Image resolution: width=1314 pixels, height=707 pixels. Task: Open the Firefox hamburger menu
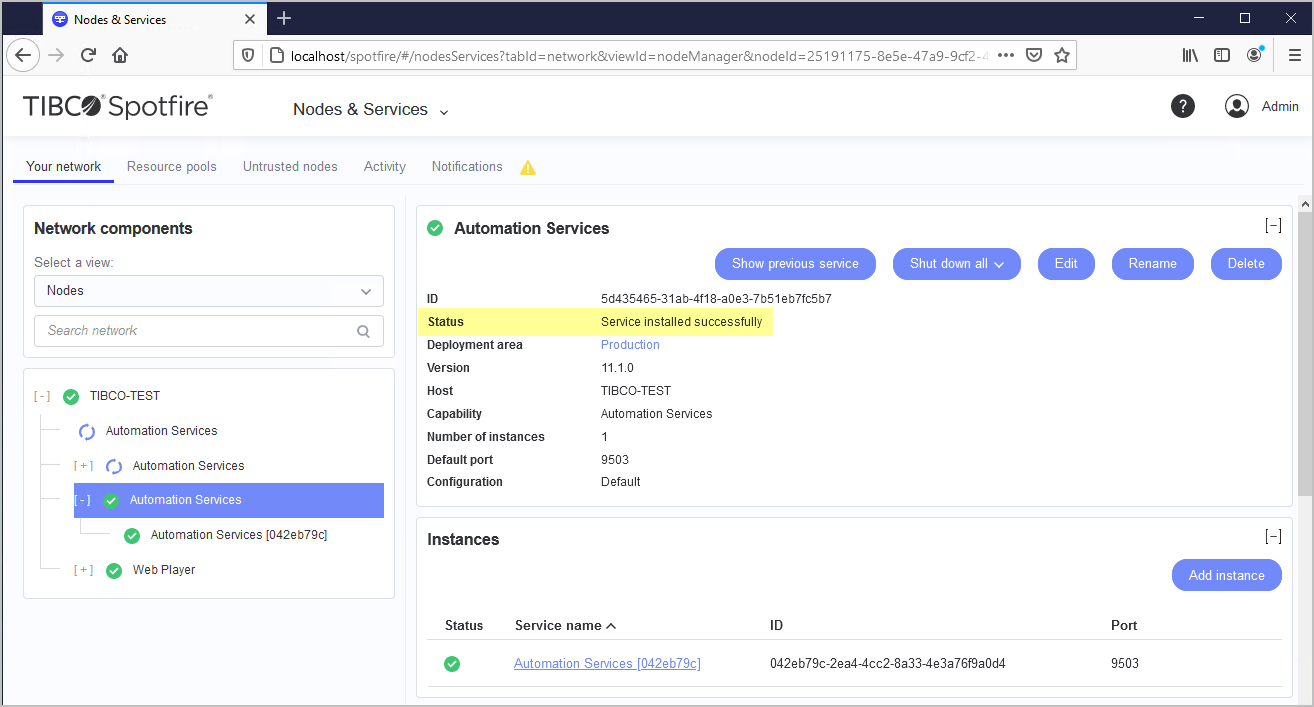pyautogui.click(x=1294, y=55)
